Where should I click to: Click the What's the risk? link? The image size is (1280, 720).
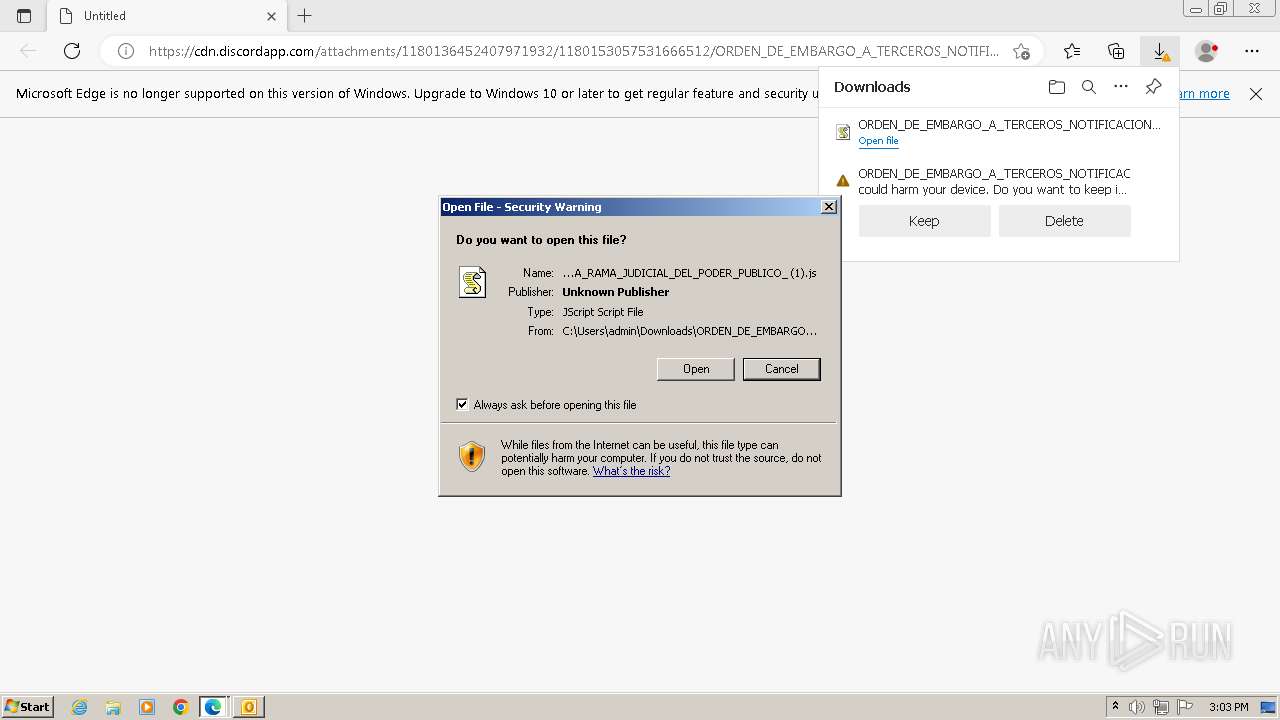(631, 471)
